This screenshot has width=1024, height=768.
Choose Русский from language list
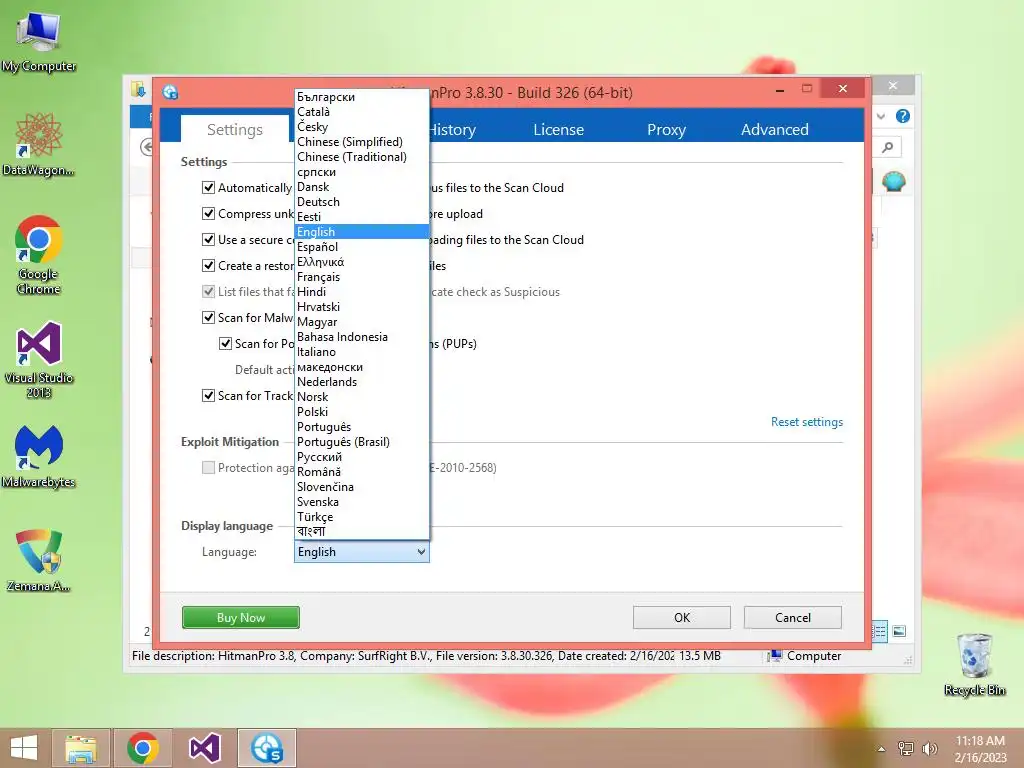click(x=362, y=457)
